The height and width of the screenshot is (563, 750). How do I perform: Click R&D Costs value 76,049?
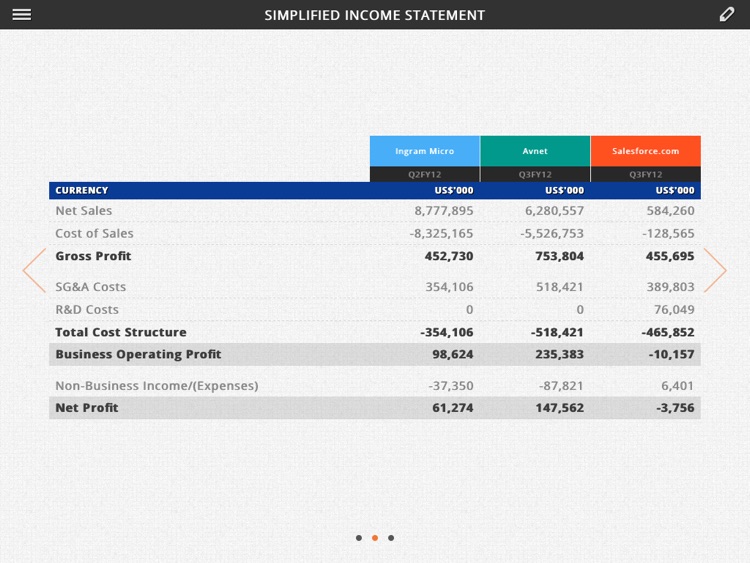coord(674,309)
